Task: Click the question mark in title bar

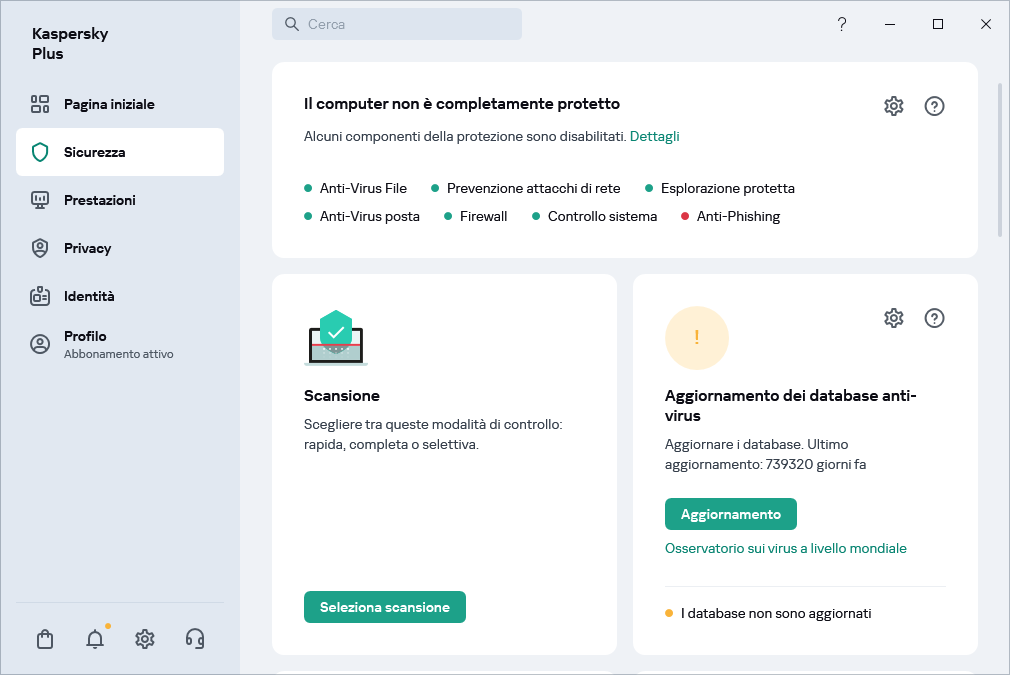Action: (842, 24)
